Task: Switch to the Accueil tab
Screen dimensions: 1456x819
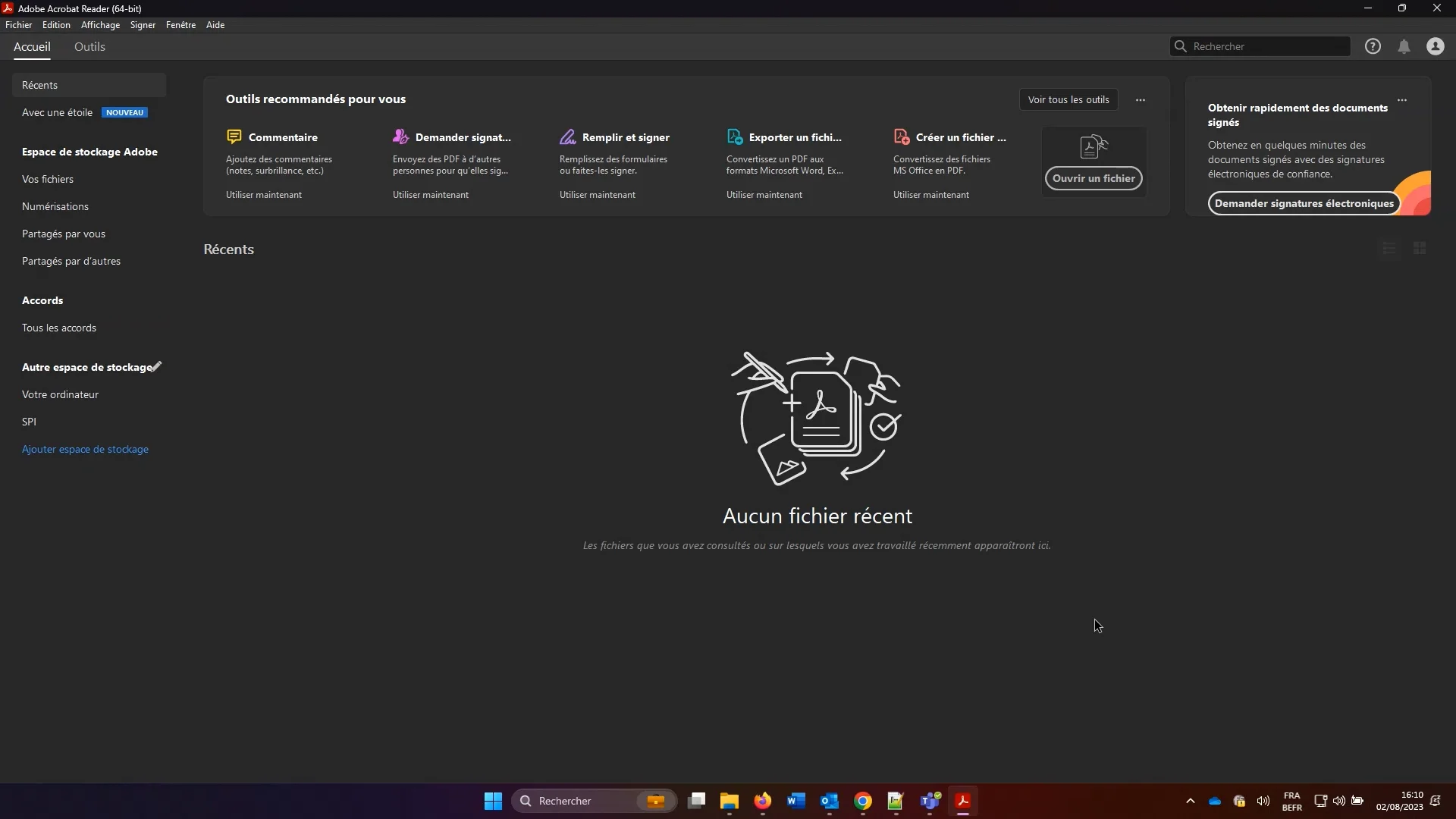Action: pyautogui.click(x=32, y=46)
